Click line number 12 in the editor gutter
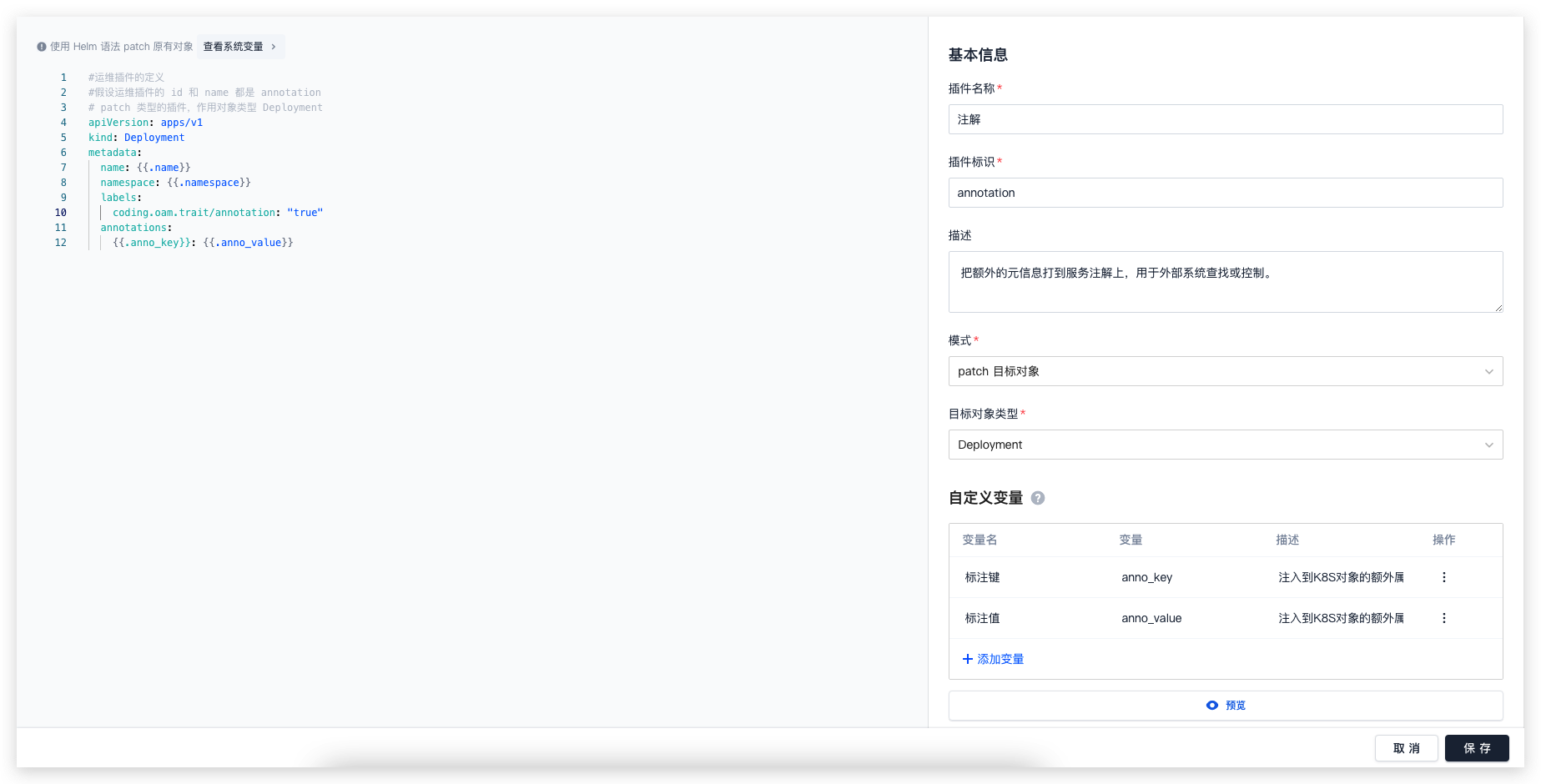1541x784 pixels. click(61, 243)
